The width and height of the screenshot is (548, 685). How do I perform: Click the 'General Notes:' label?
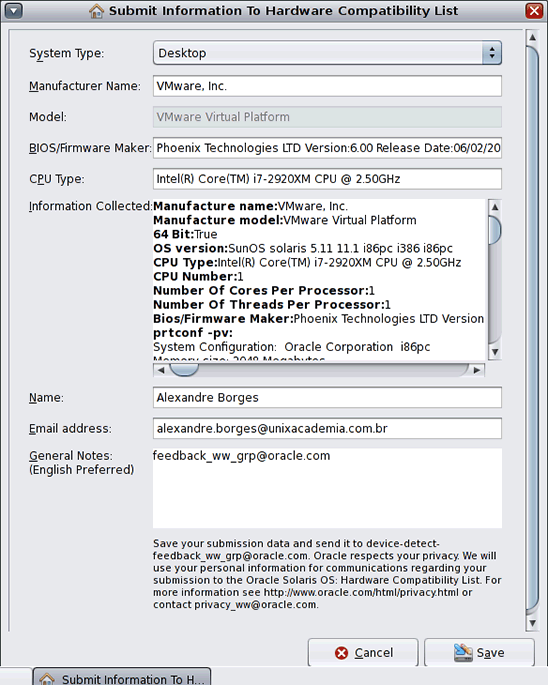tap(71, 456)
